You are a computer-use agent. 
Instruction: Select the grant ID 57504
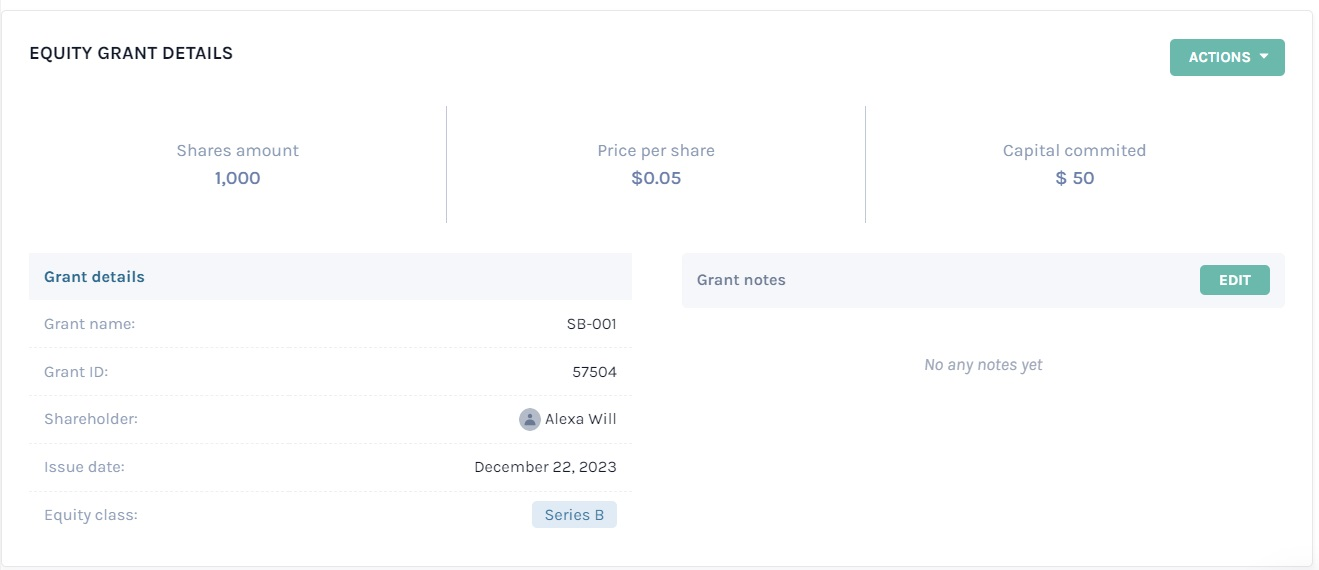click(x=594, y=372)
